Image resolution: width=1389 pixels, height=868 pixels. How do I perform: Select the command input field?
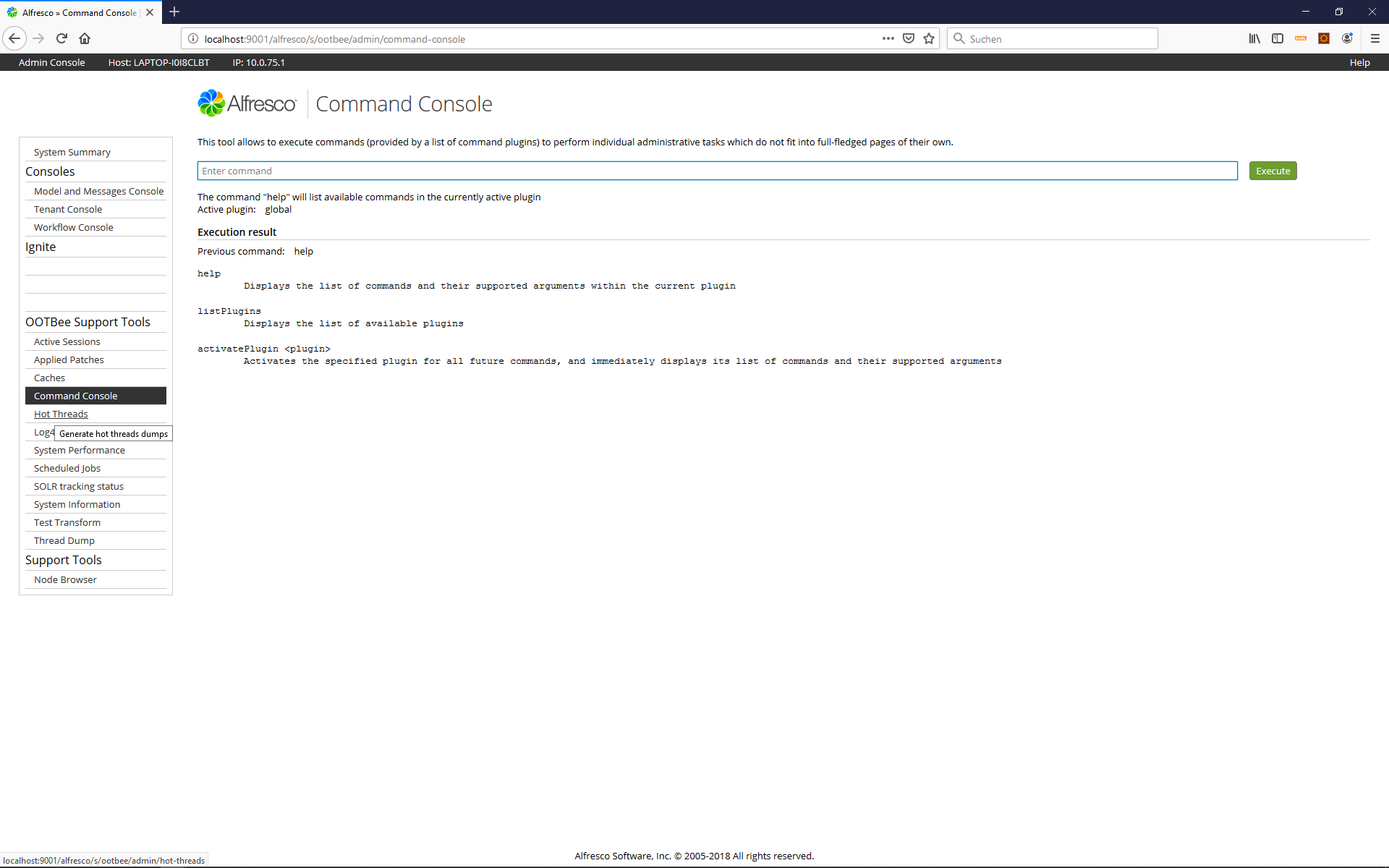tap(716, 170)
